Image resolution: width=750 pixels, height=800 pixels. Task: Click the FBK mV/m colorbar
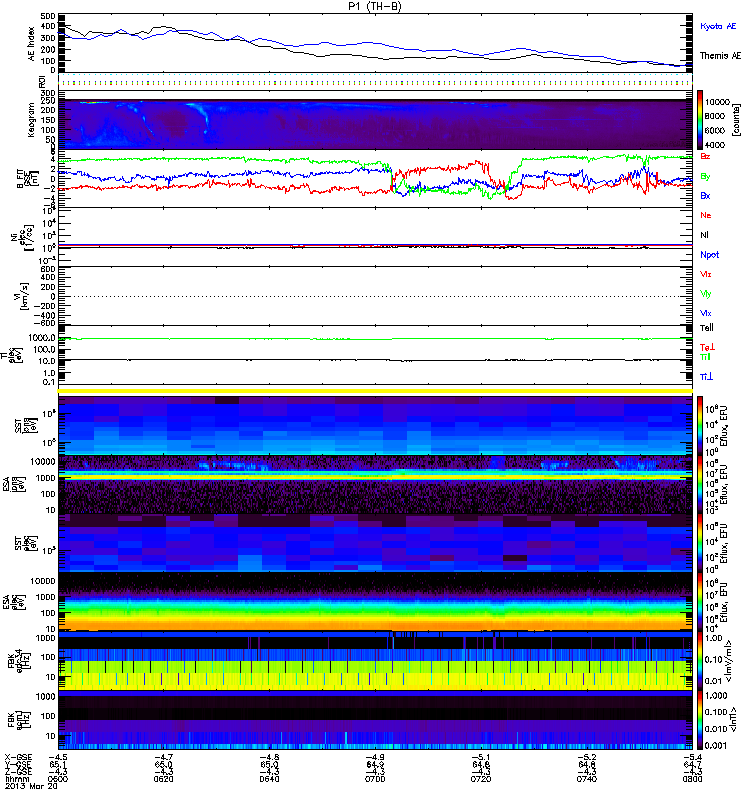click(x=700, y=661)
